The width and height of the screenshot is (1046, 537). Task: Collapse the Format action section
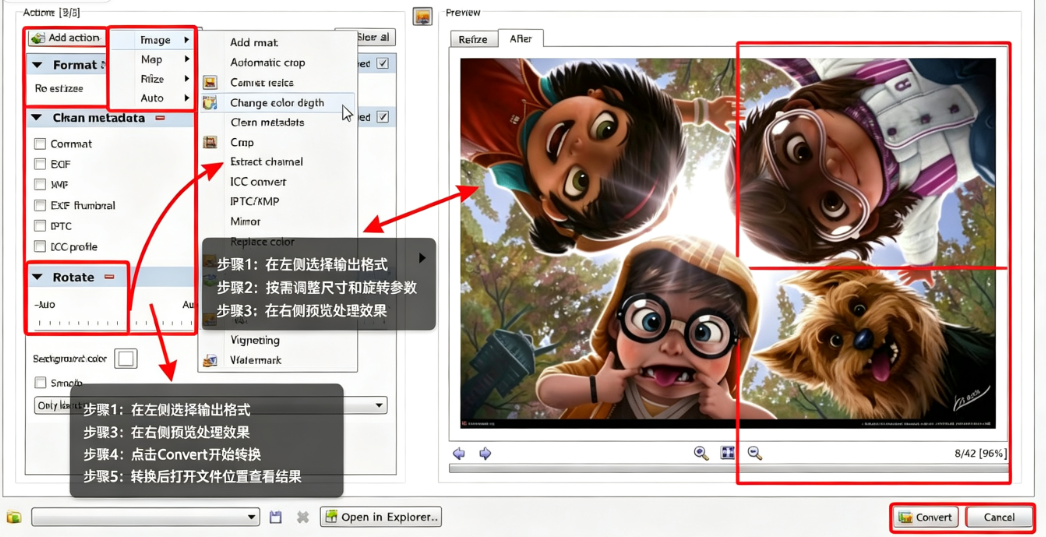pos(37,65)
